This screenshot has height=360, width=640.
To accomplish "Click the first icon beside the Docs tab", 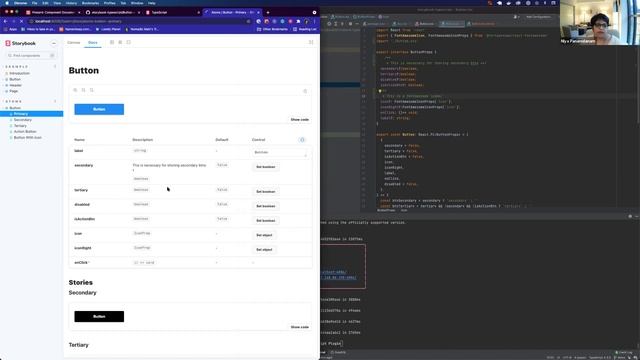I will point(112,42).
